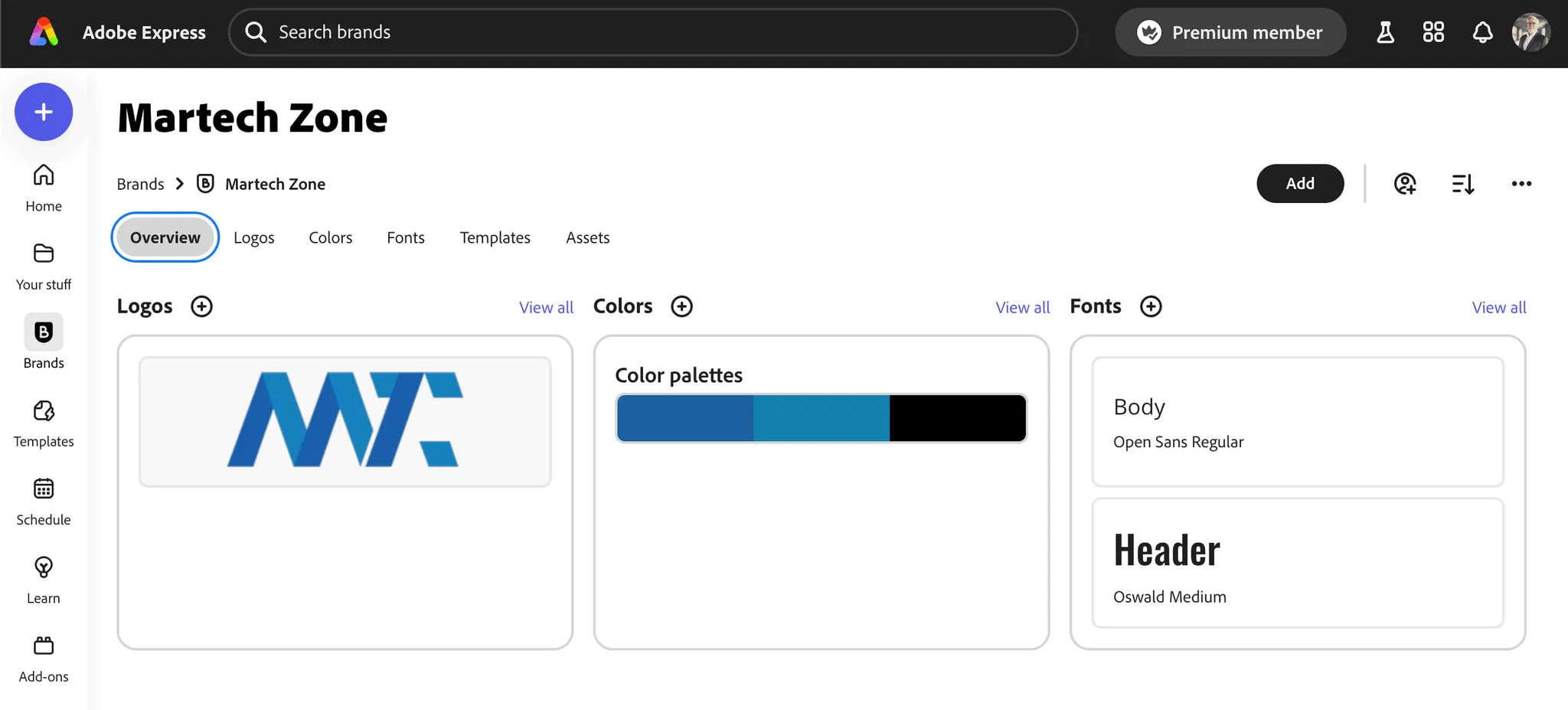The height and width of the screenshot is (710, 1568).
Task: Switch to the Fonts tab
Action: [x=406, y=237]
